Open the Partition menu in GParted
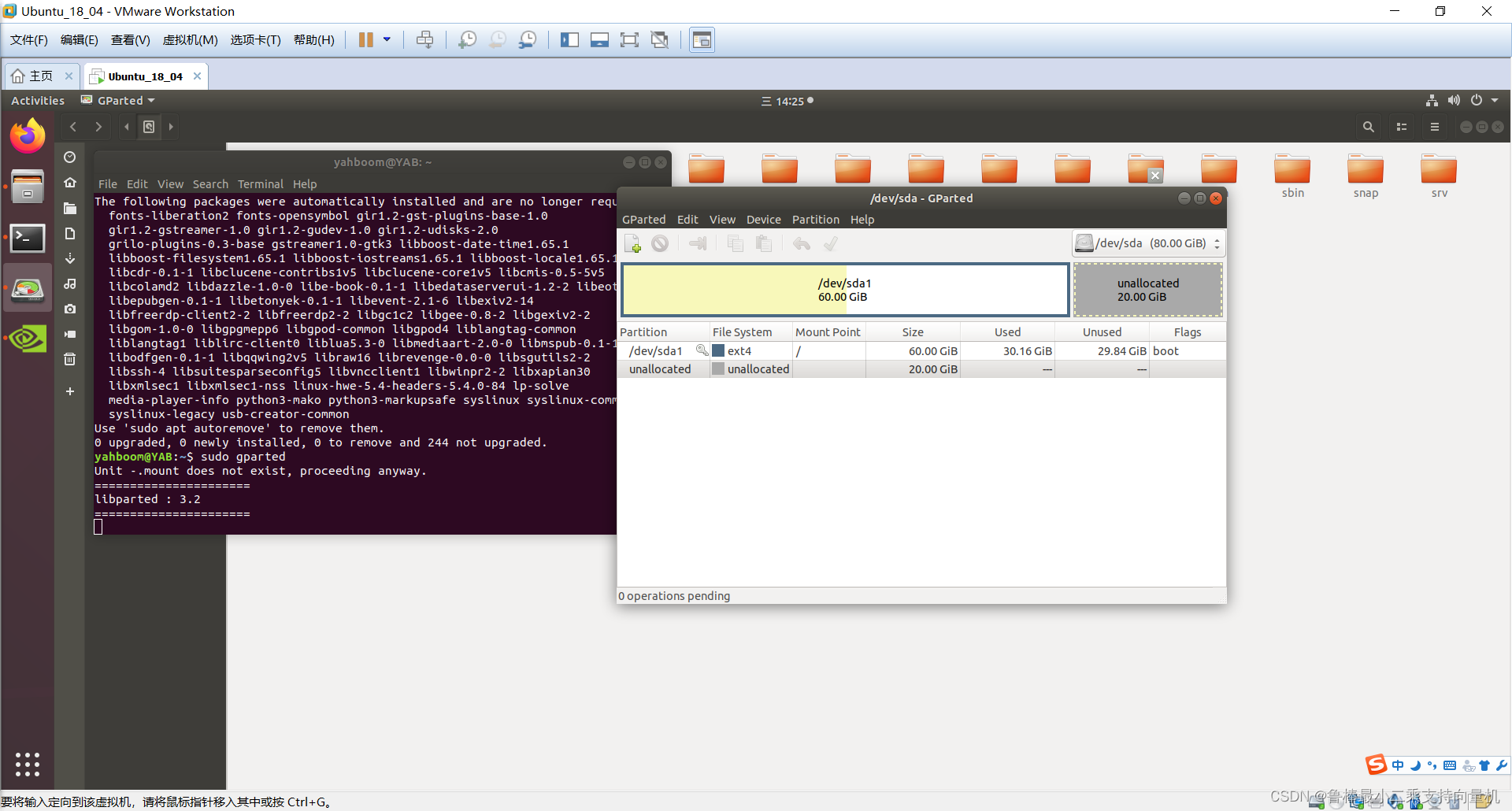Viewport: 1512px width, 811px height. [816, 220]
